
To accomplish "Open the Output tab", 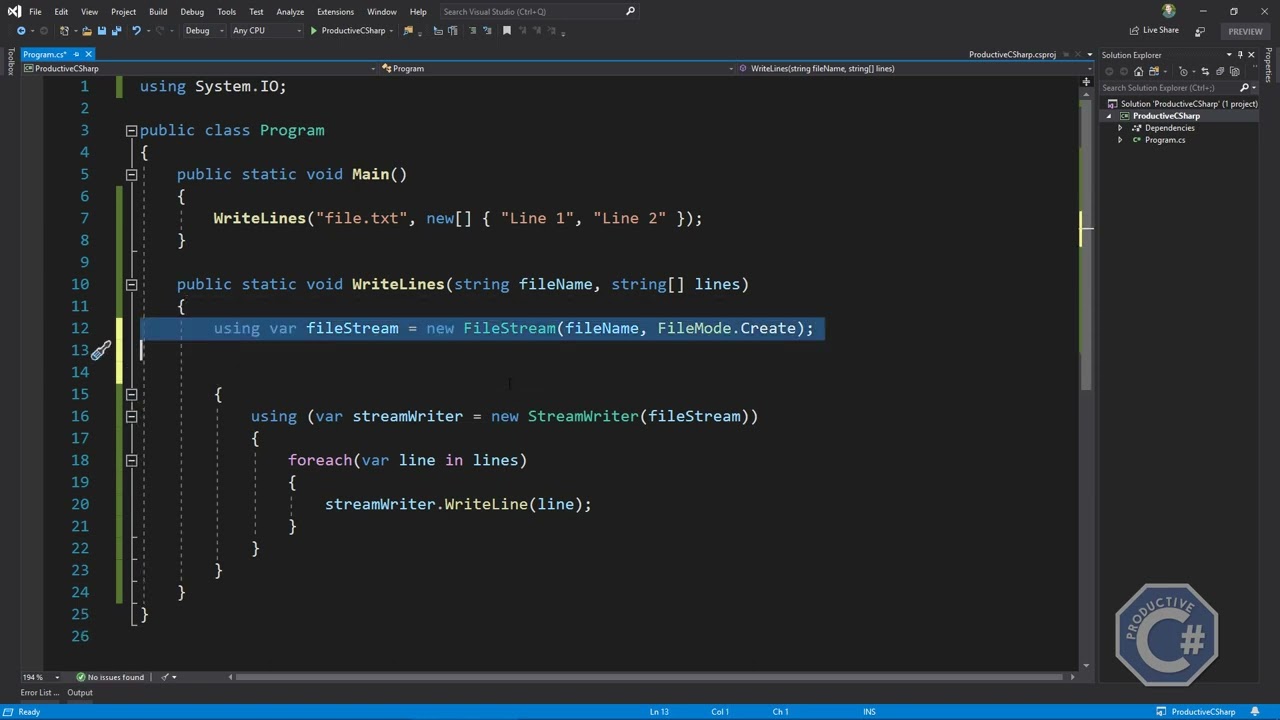I will click(79, 693).
